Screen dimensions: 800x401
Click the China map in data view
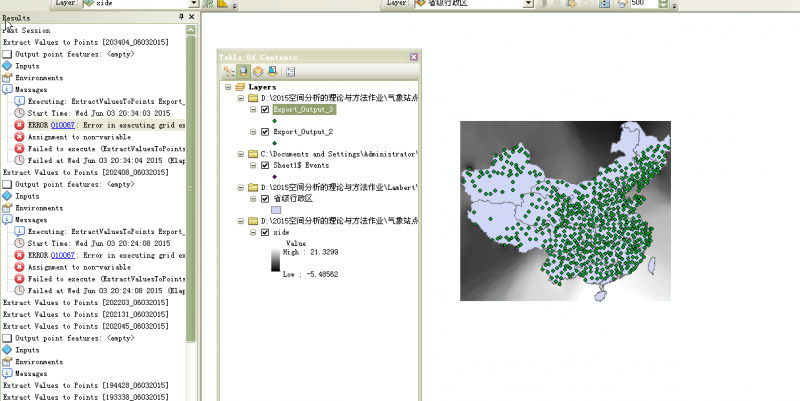point(565,211)
